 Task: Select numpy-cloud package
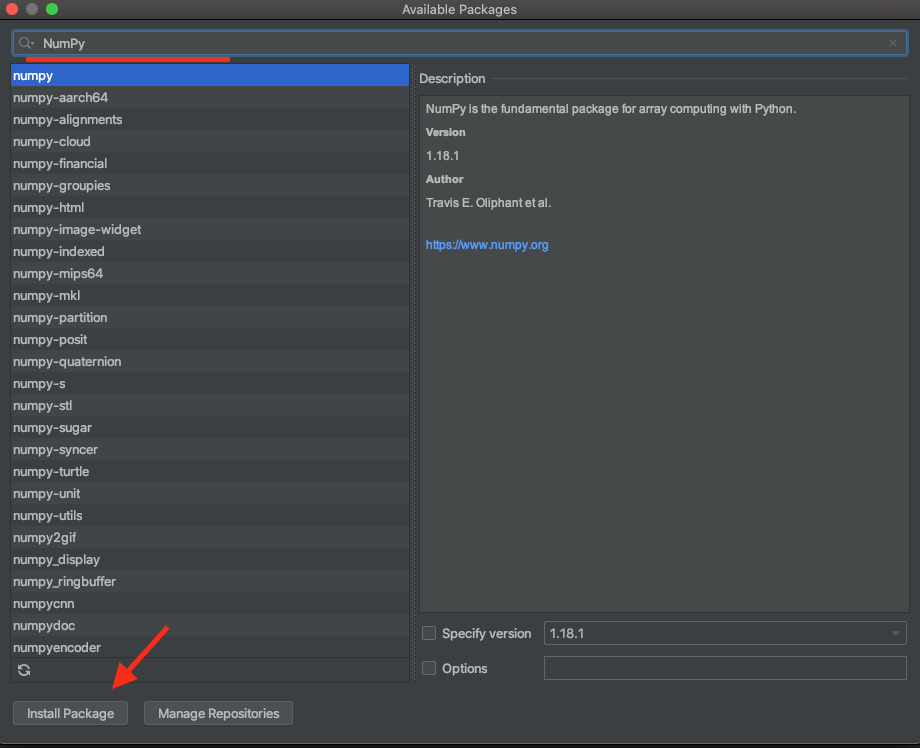click(210, 141)
